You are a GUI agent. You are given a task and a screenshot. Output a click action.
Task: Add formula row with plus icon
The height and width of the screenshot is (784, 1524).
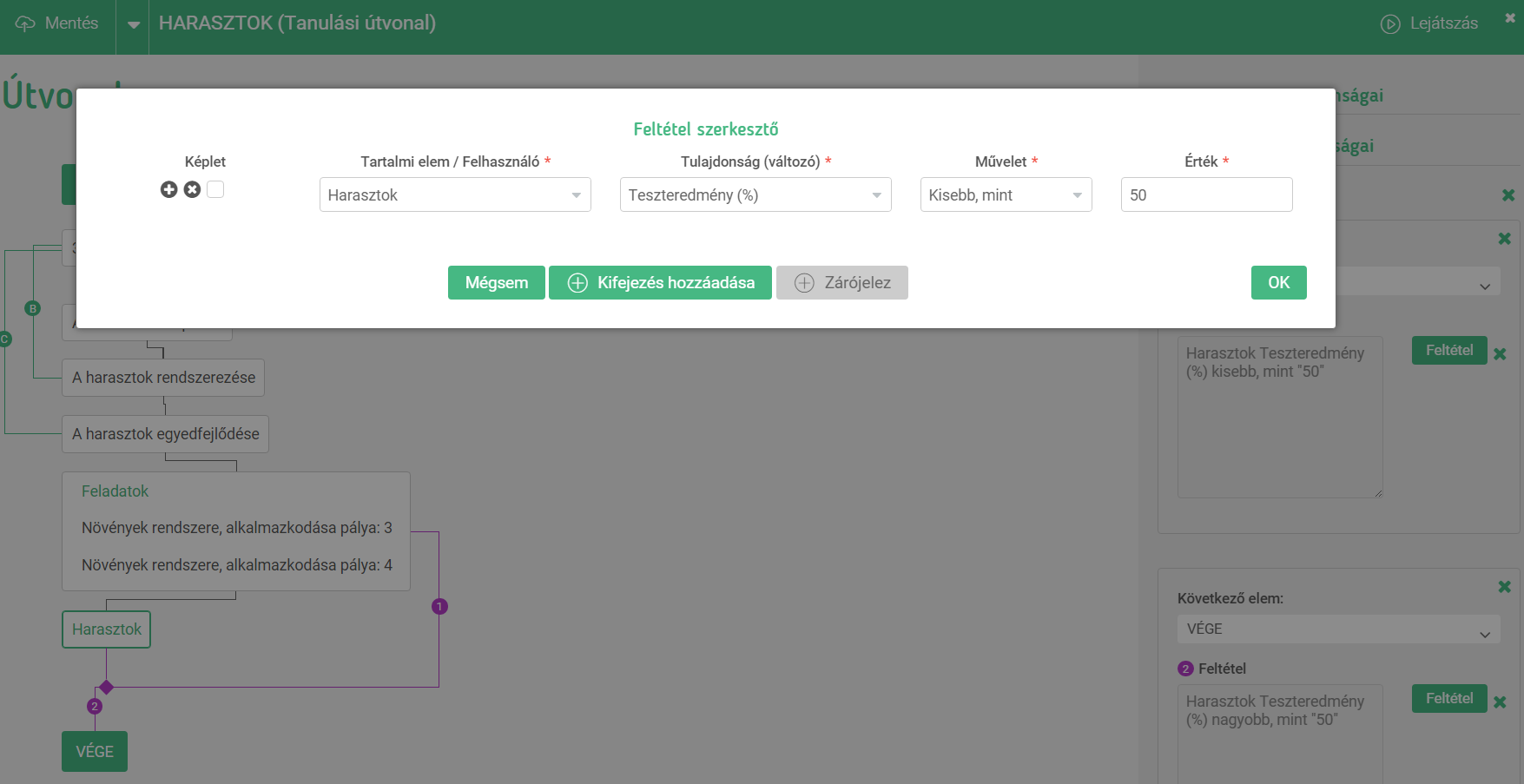click(x=169, y=189)
